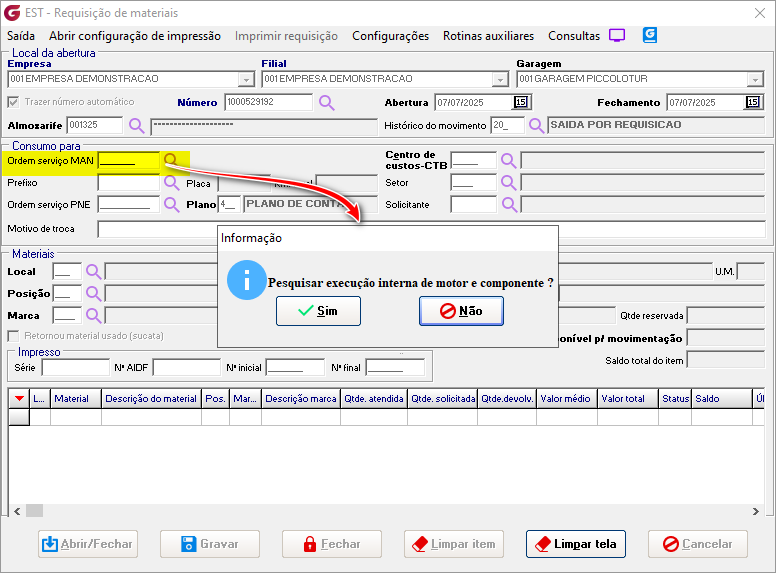
Task: Click the Limpar tela button
Action: click(576, 544)
